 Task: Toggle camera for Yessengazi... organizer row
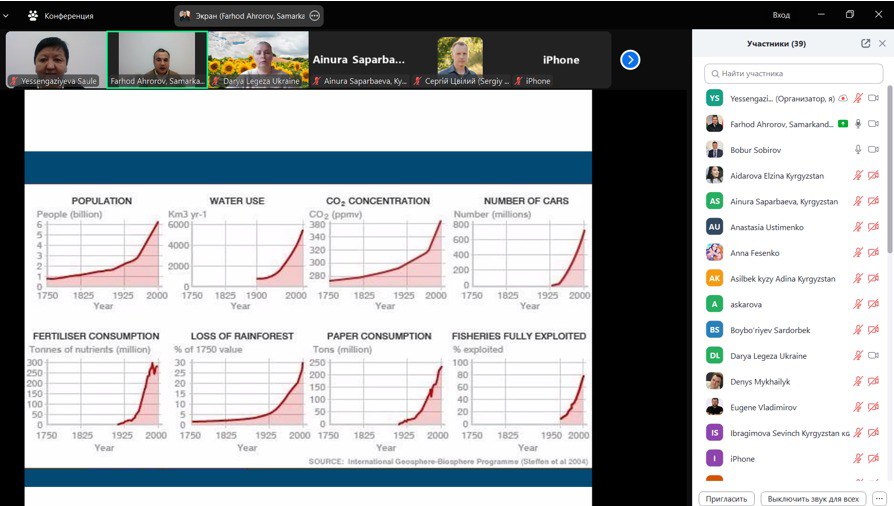pos(873,98)
